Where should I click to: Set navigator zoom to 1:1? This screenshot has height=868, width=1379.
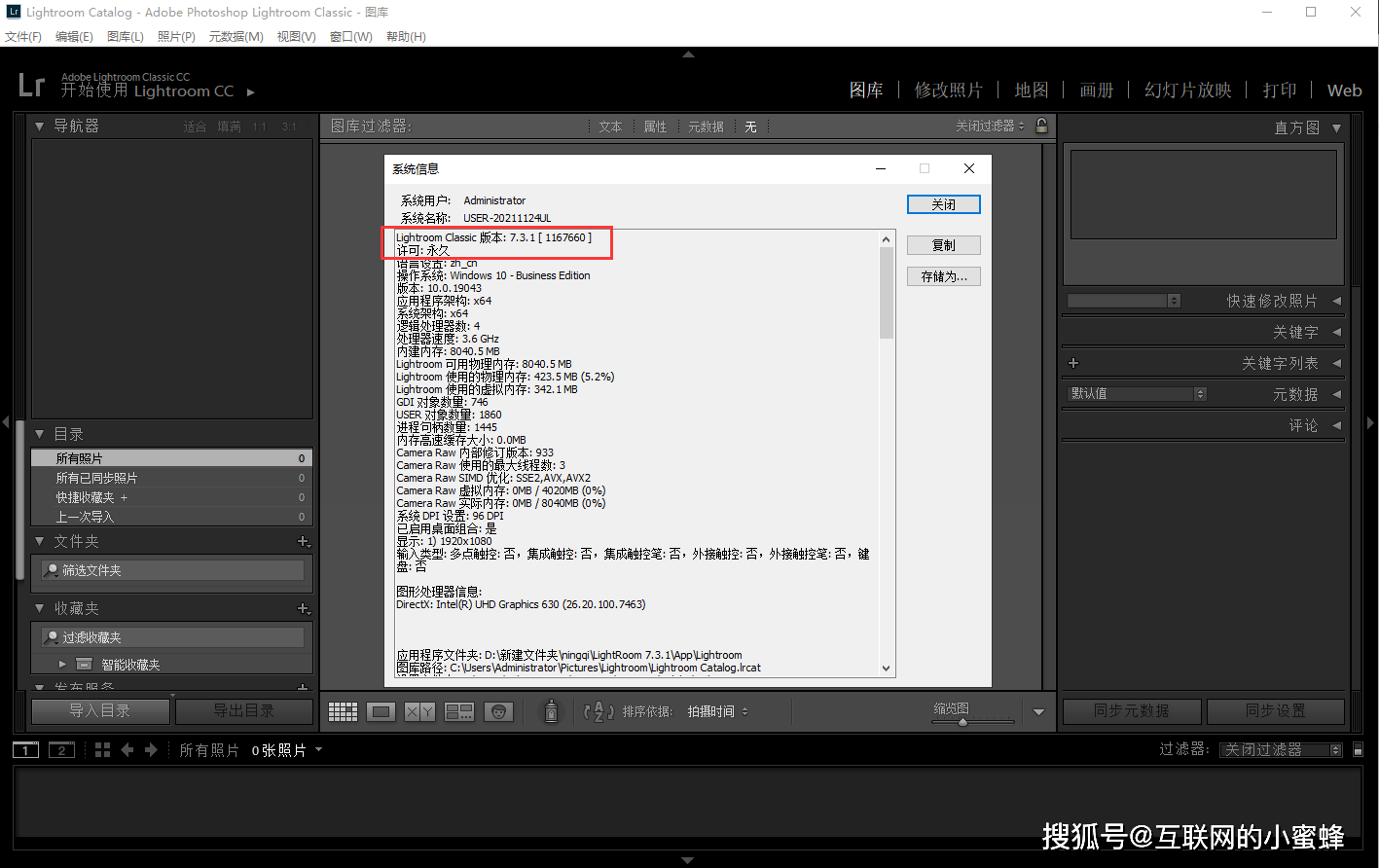259,127
